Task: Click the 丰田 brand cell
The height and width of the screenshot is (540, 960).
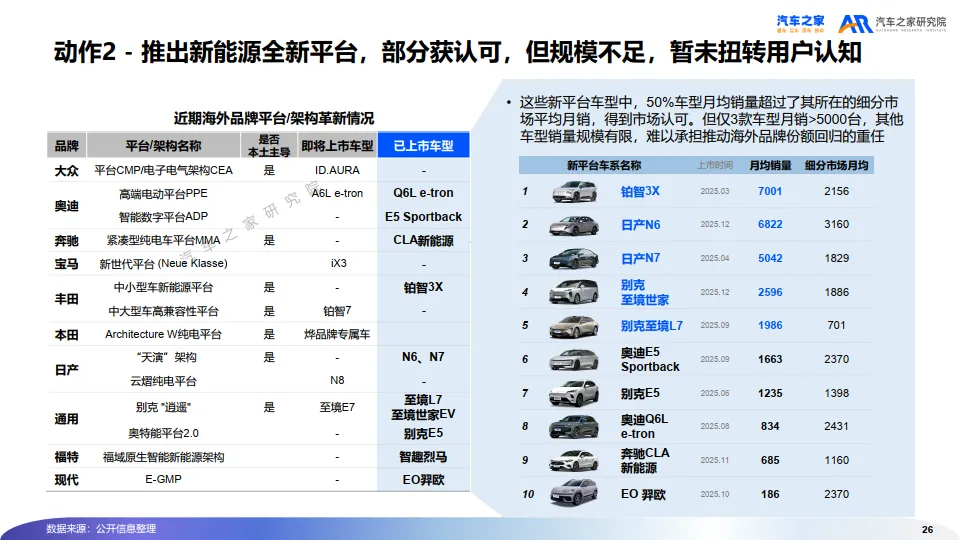Action: [x=67, y=299]
